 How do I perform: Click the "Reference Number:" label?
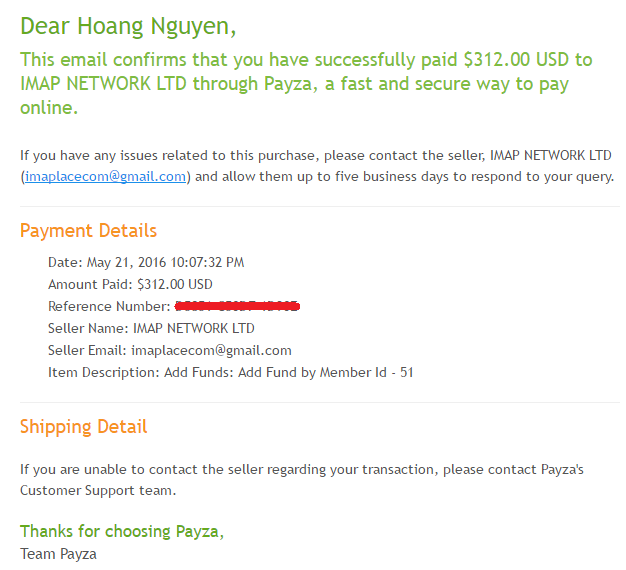coord(109,306)
